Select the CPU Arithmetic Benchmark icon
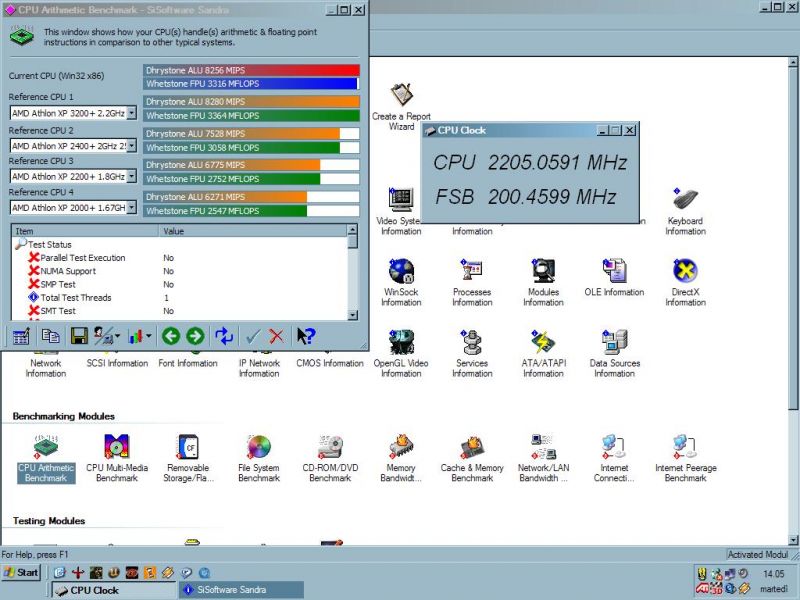Viewport: 800px width, 600px height. pyautogui.click(x=46, y=458)
